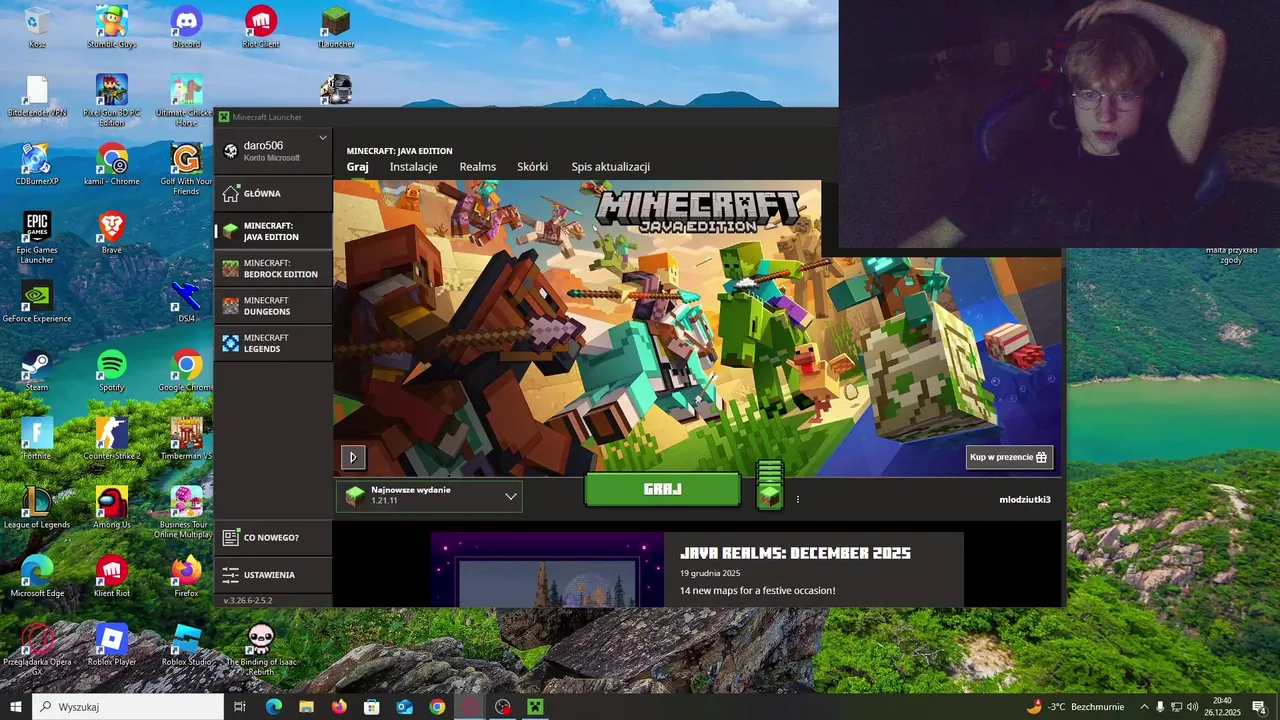Open the Spis aktualizacji tab
Screen dimensions: 1280x720
coord(610,167)
